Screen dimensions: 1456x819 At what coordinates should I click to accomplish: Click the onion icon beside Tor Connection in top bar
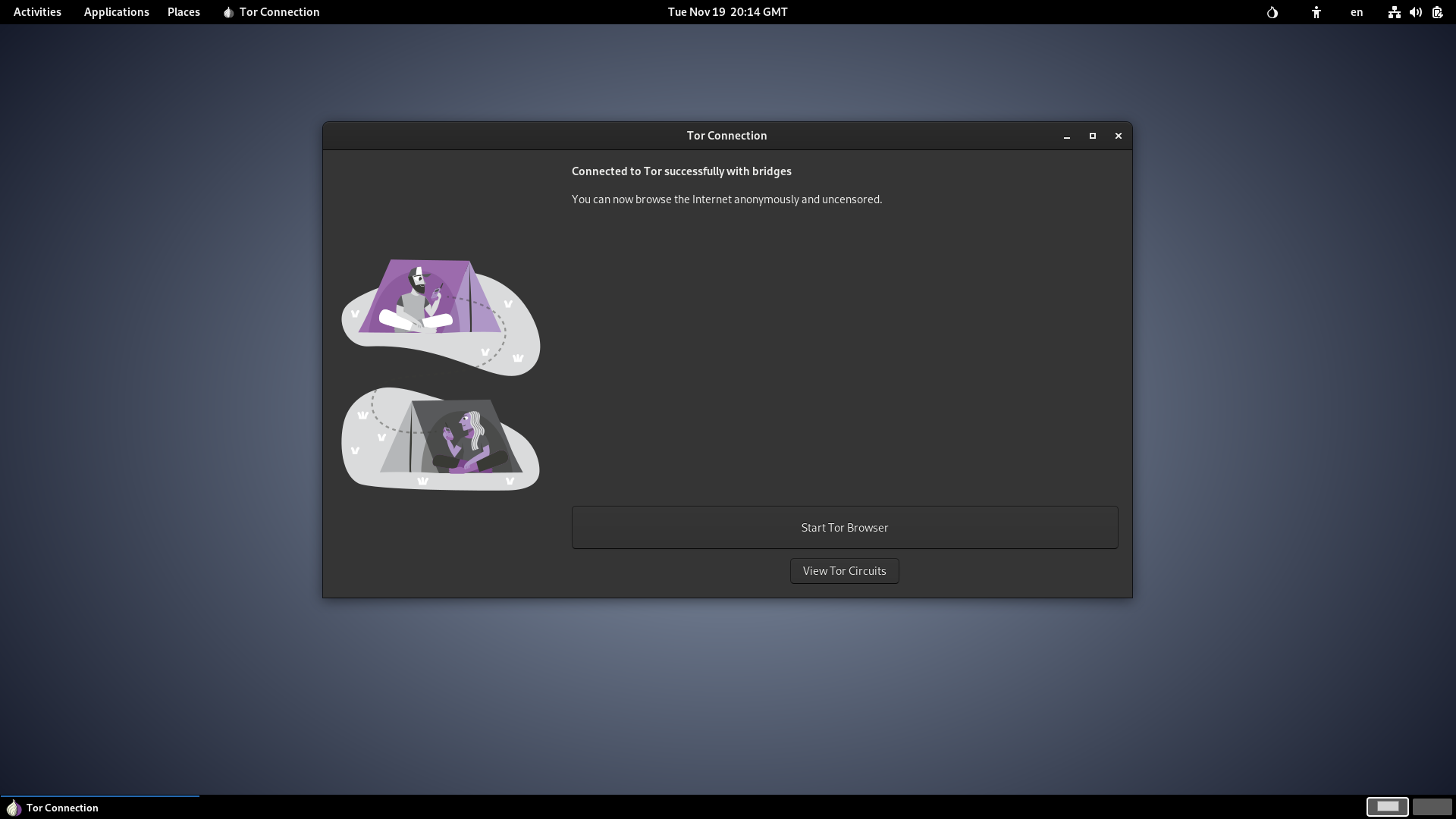[x=227, y=12]
